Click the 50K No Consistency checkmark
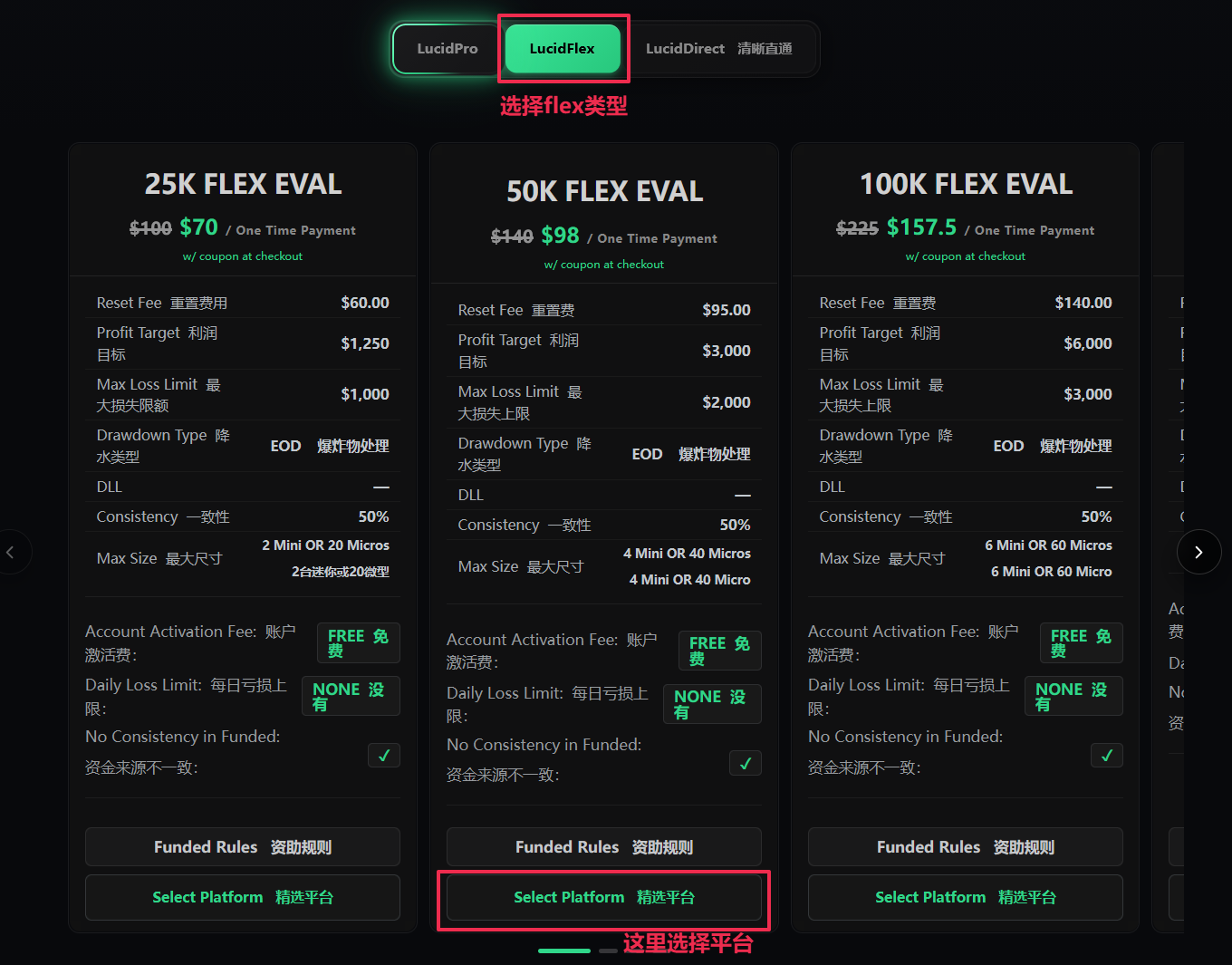Screen dimensions: 1232x965 [746, 763]
